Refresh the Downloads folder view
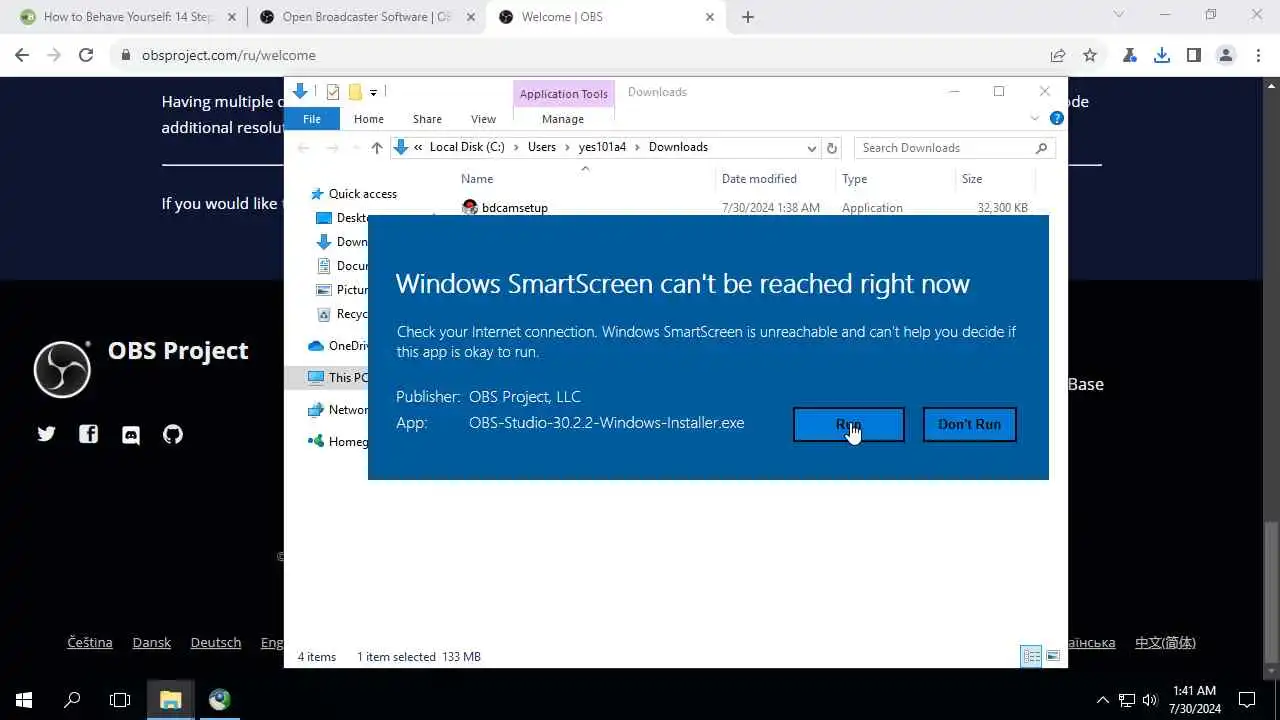 (831, 148)
